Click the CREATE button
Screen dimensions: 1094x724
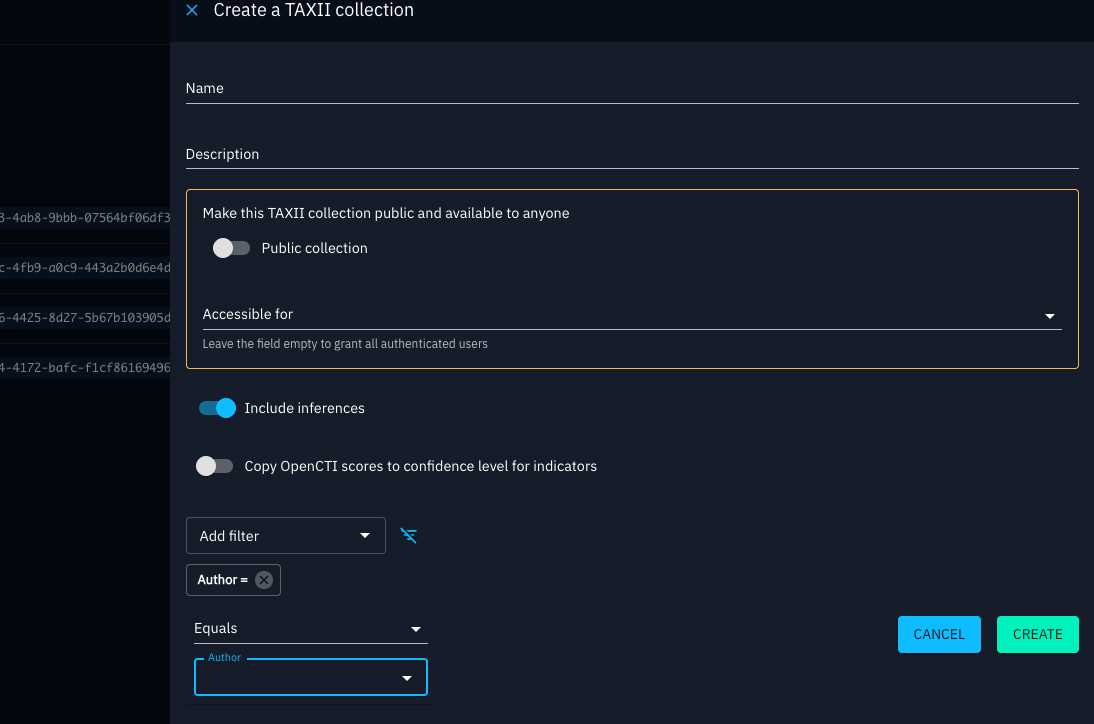[x=1037, y=634]
